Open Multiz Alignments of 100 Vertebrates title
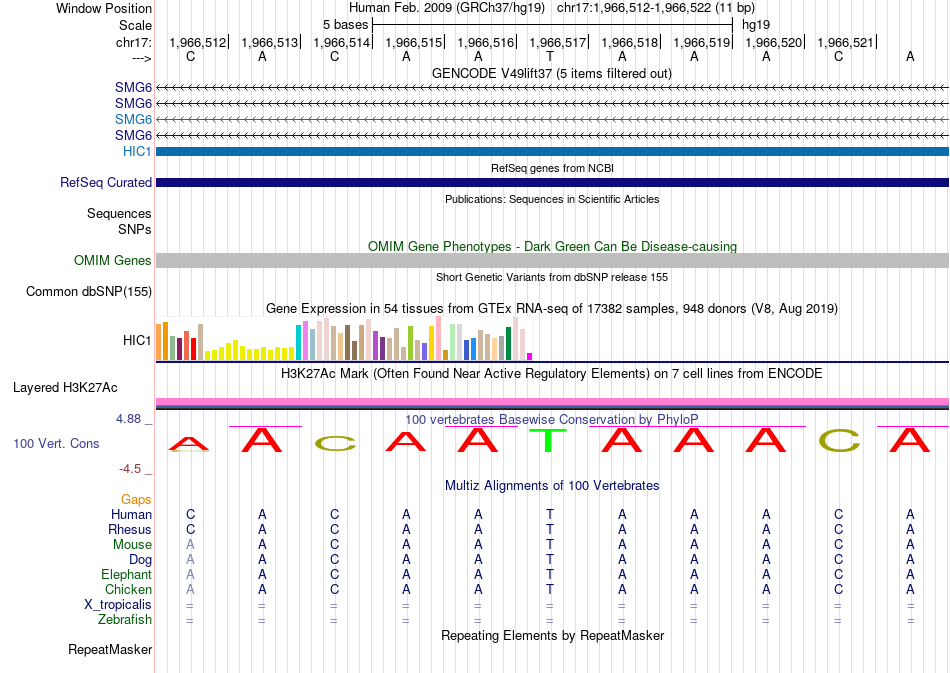The image size is (950, 673). coord(552,485)
